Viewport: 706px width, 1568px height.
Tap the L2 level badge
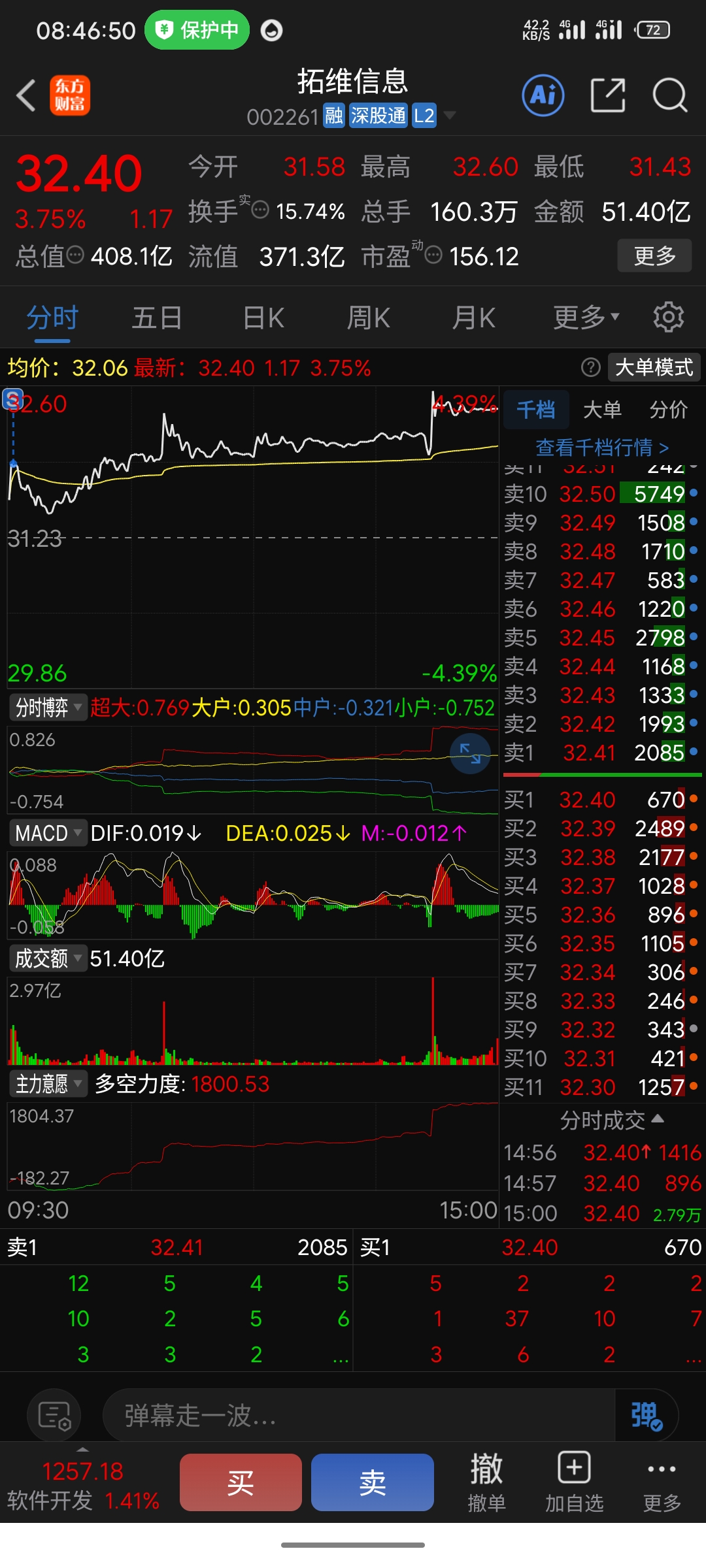pyautogui.click(x=424, y=116)
